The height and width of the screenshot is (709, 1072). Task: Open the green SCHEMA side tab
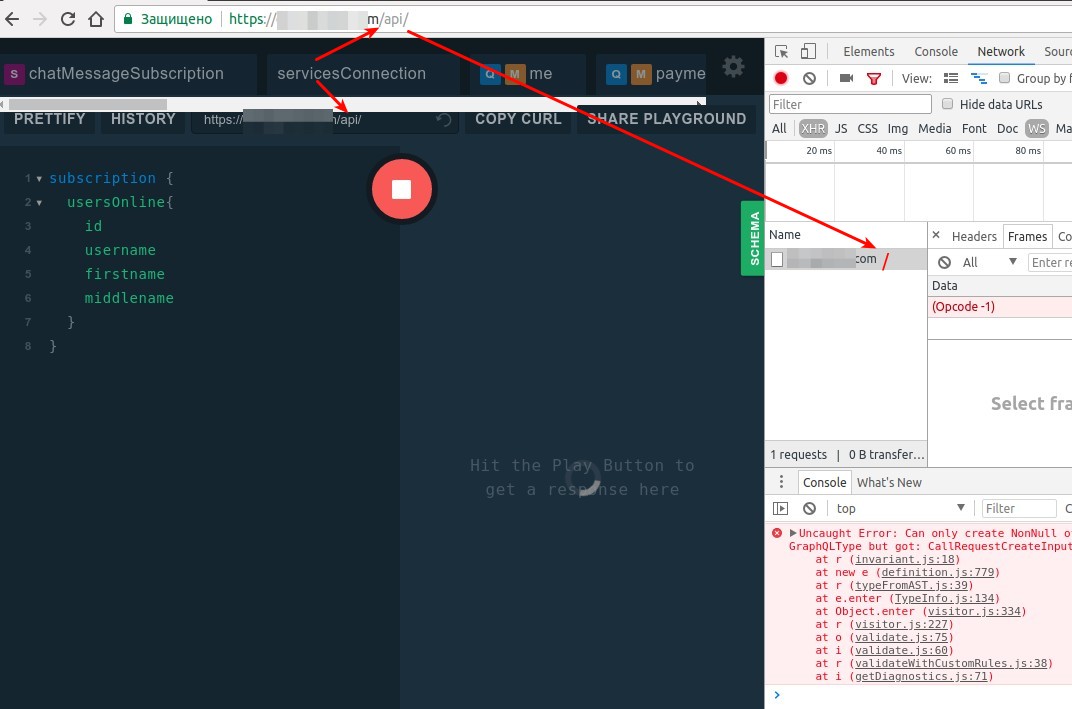click(753, 238)
